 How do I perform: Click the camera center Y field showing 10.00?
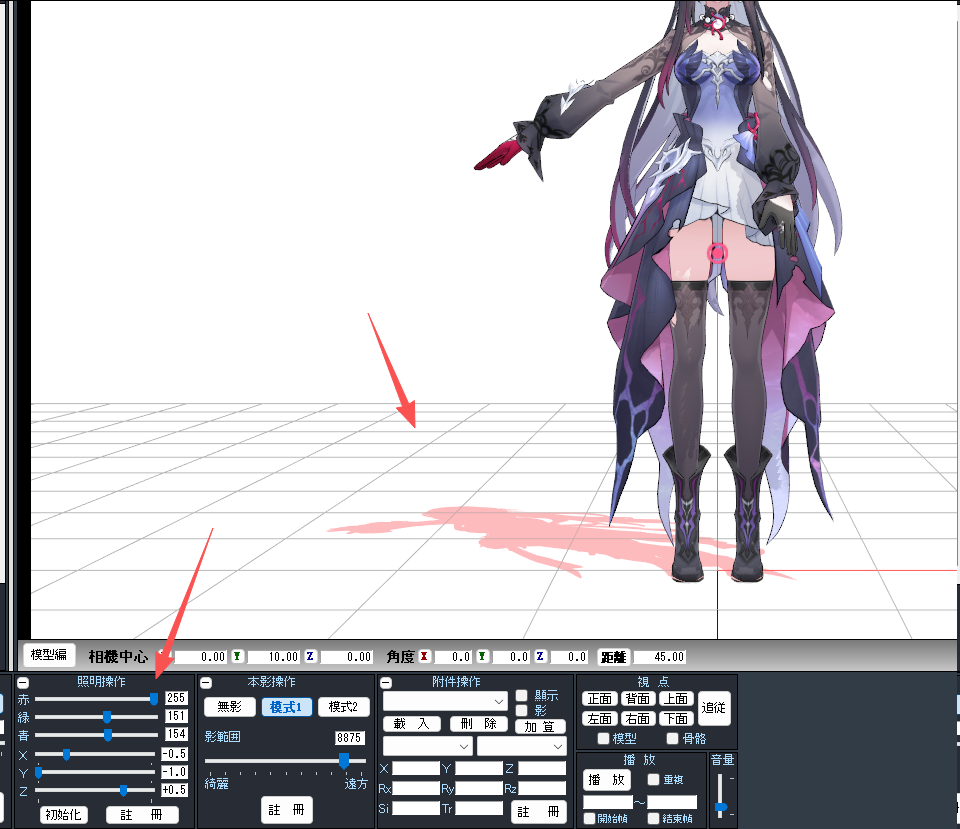(x=273, y=657)
